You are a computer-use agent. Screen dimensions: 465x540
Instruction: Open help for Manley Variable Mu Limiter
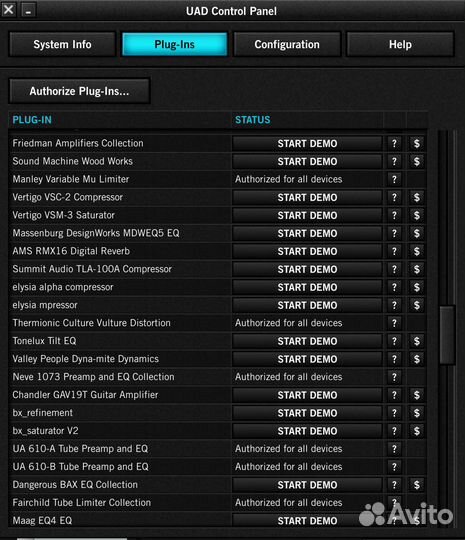pyautogui.click(x=394, y=179)
